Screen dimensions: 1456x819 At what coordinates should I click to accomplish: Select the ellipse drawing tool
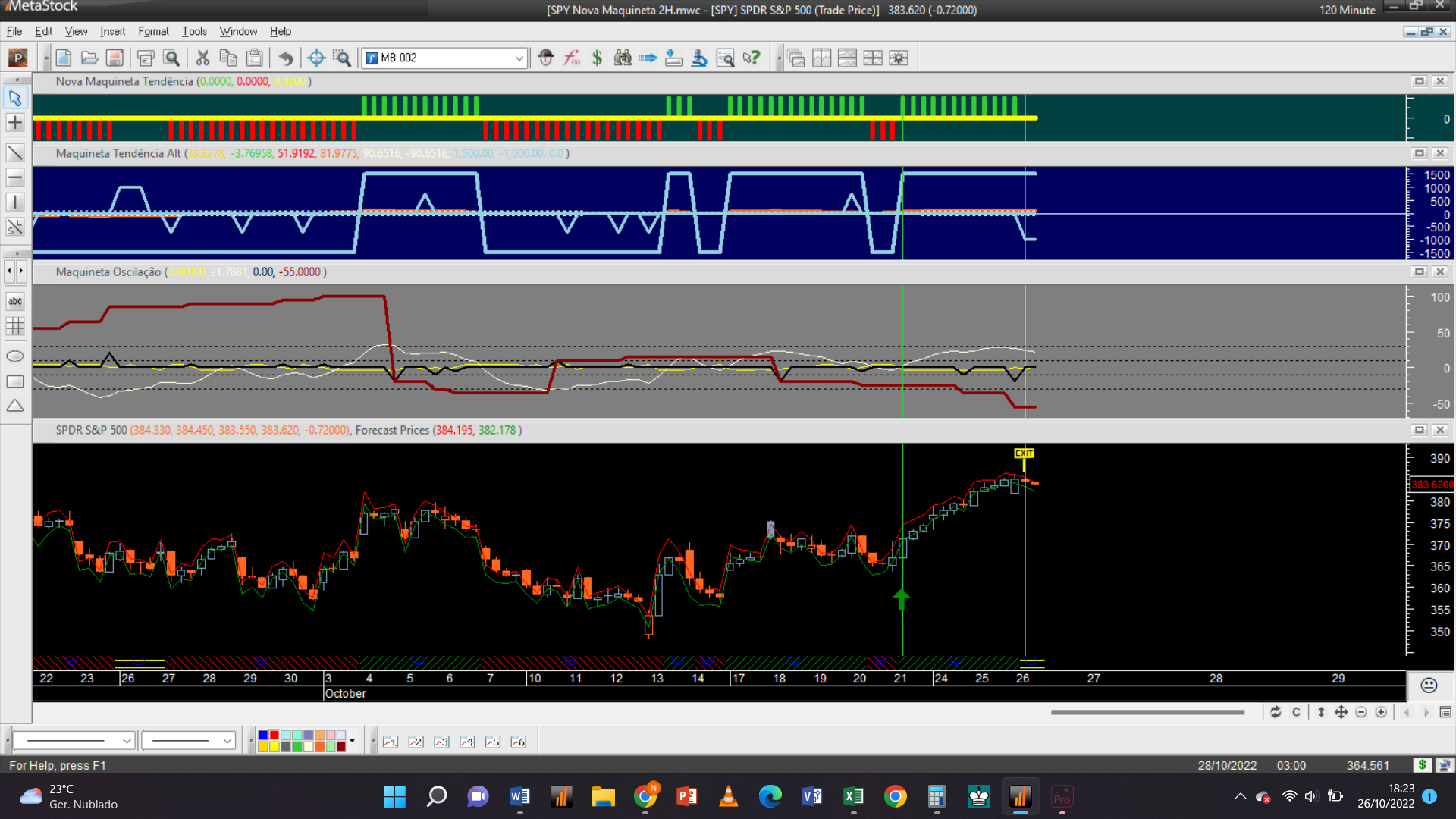pos(15,356)
